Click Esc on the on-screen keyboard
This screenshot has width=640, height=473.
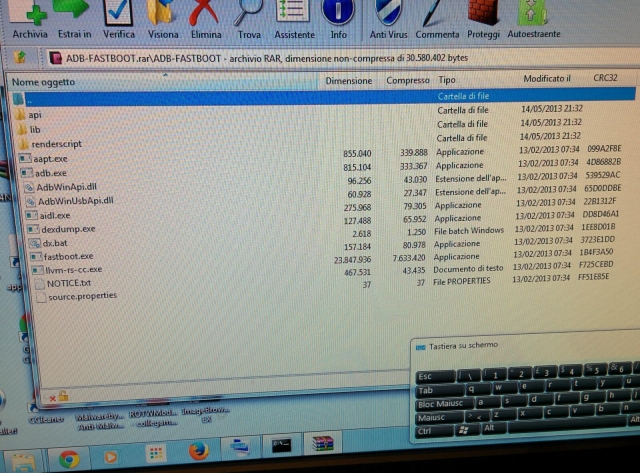435,376
